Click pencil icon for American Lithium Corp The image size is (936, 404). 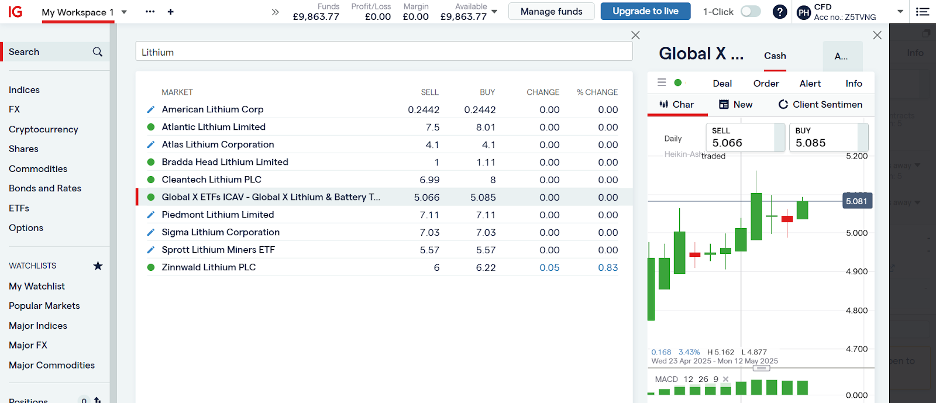click(150, 110)
